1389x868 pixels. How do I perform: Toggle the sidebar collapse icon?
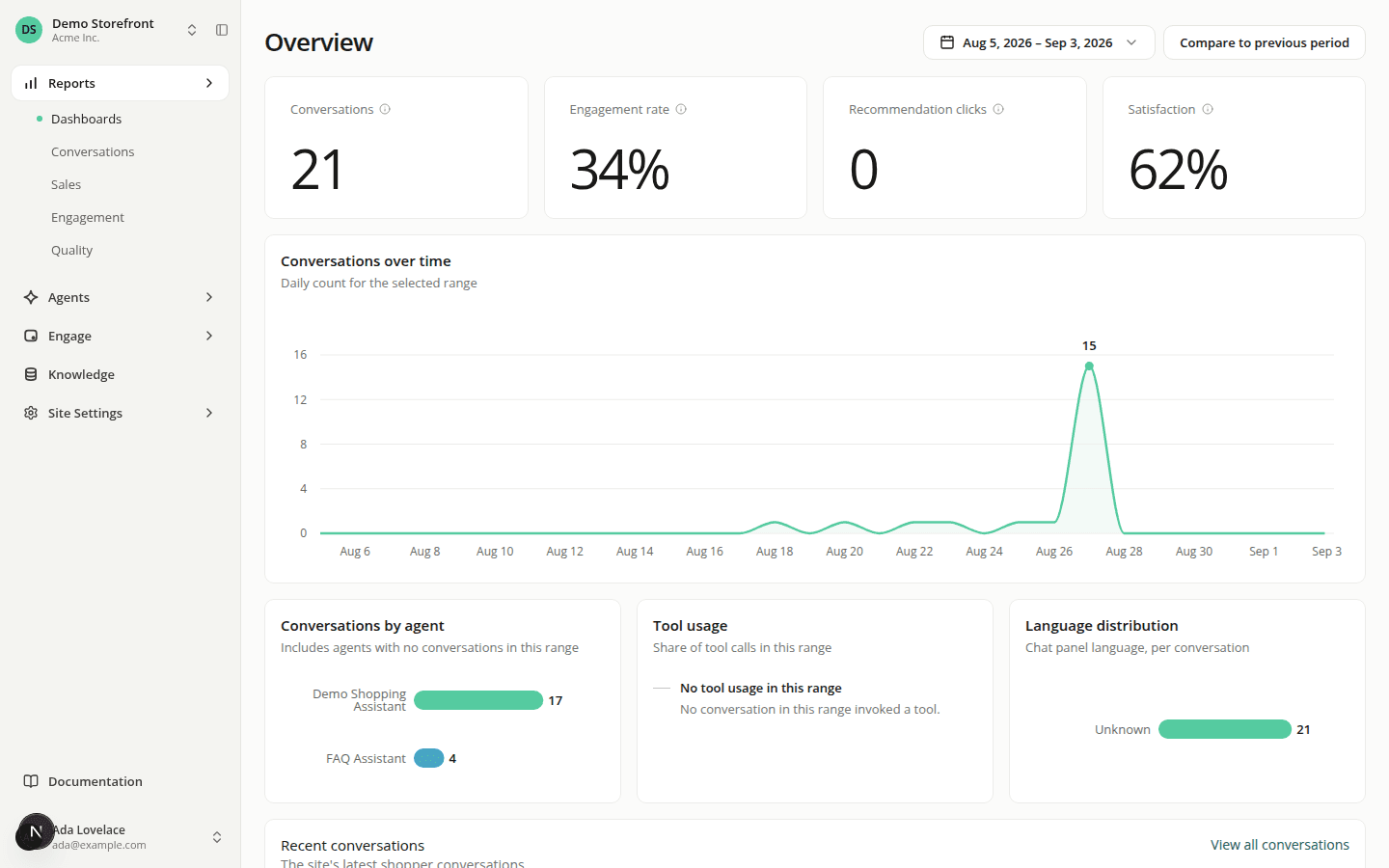click(x=222, y=30)
